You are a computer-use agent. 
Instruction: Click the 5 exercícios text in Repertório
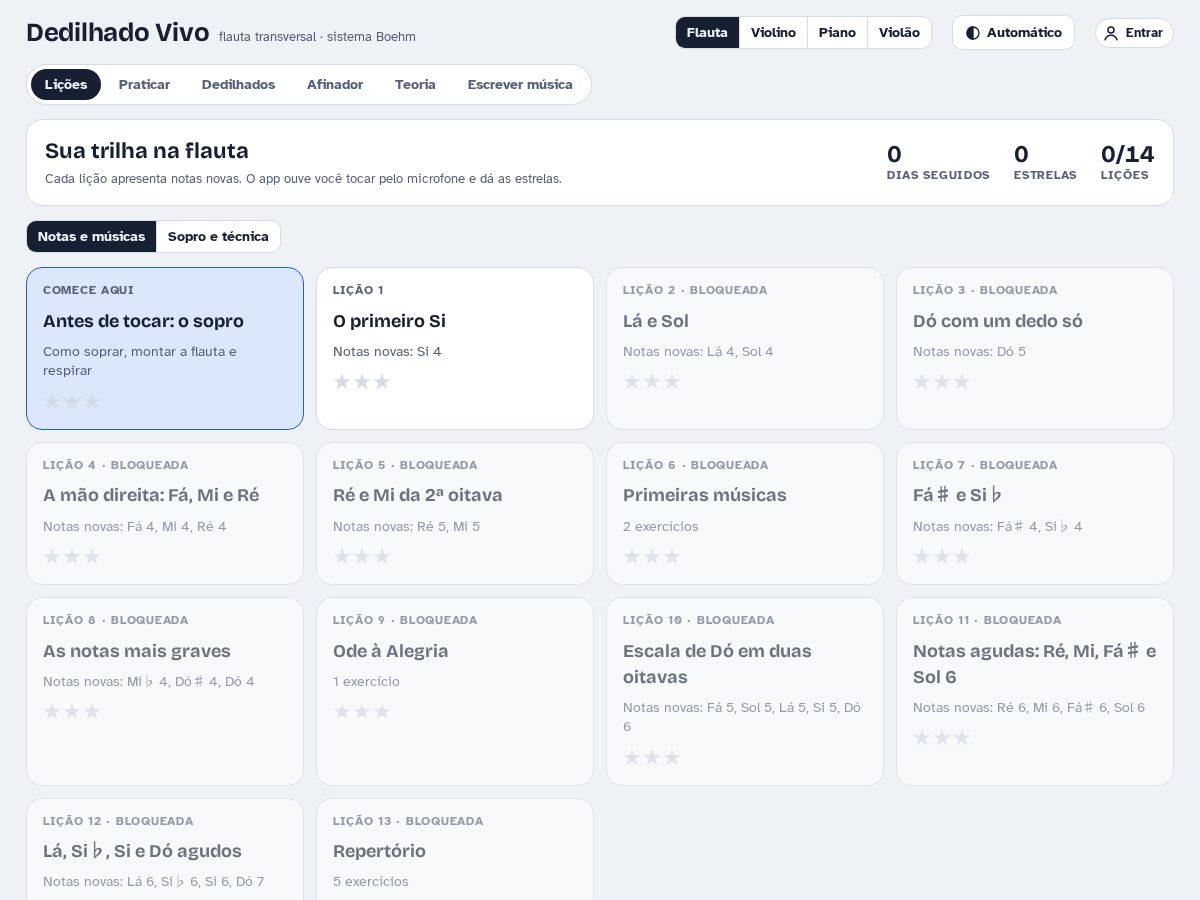(x=371, y=881)
